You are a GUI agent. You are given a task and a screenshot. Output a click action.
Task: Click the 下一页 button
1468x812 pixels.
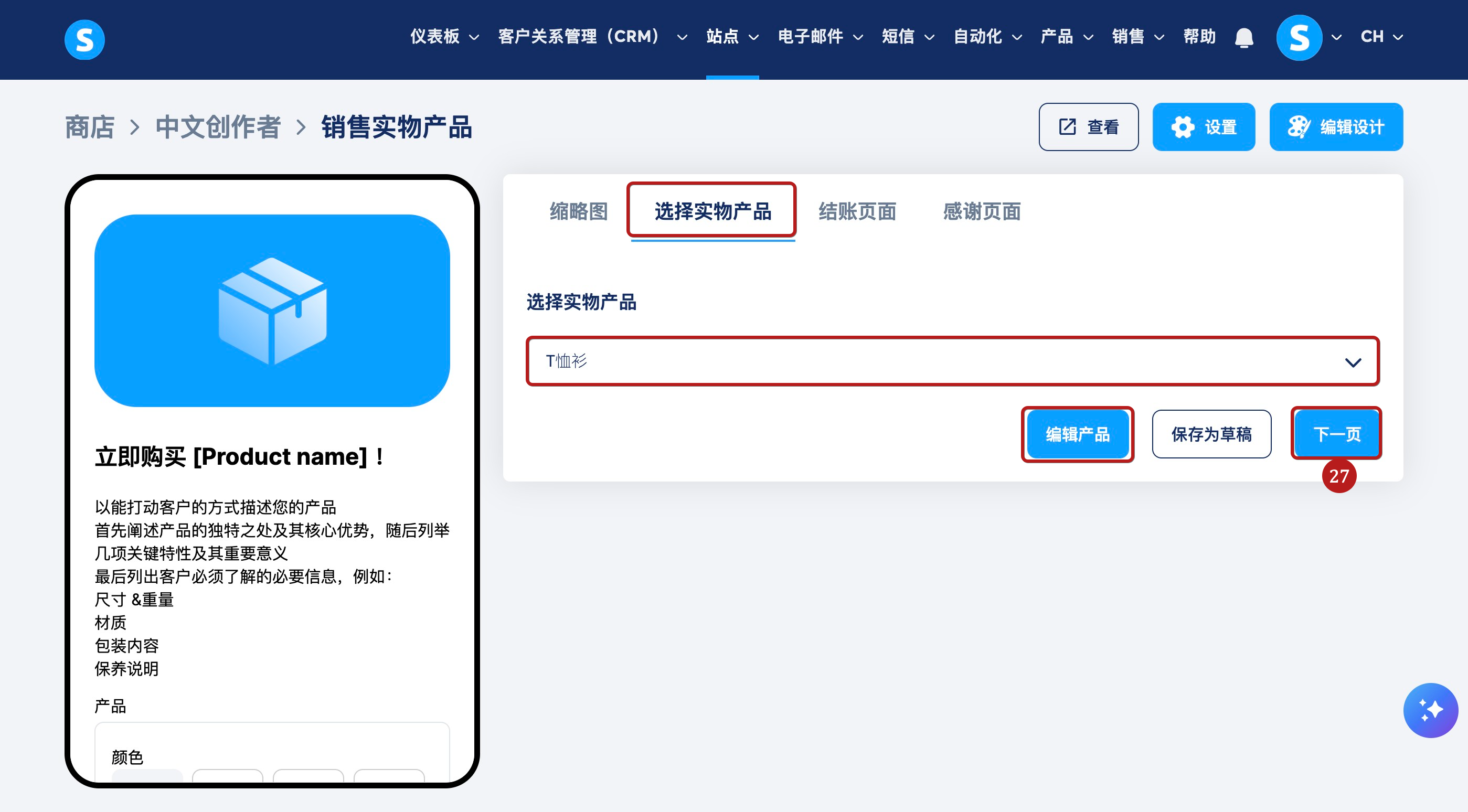(1336, 434)
